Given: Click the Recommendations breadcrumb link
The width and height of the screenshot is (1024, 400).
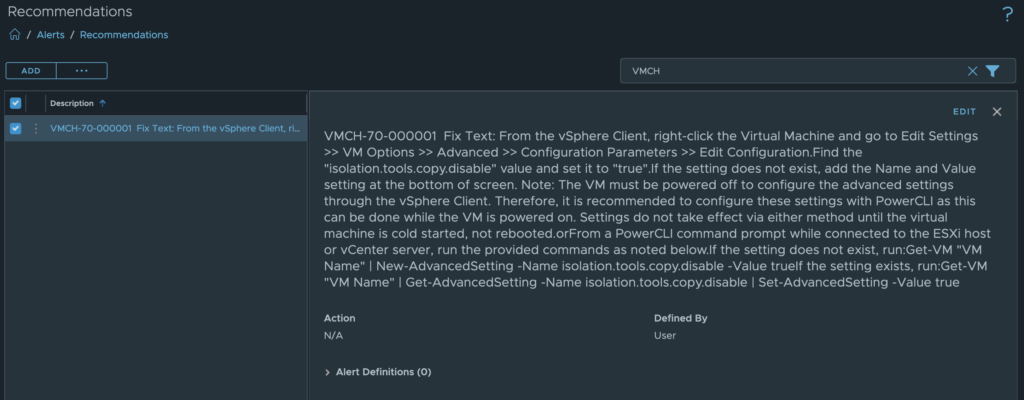Looking at the screenshot, I should click(124, 35).
